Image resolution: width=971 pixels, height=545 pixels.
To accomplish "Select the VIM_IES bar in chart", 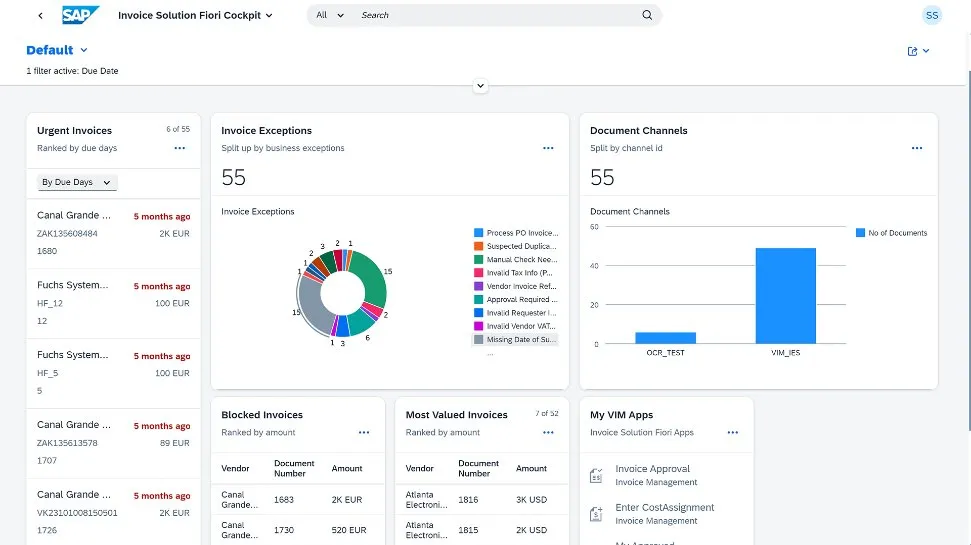I will 785,296.
